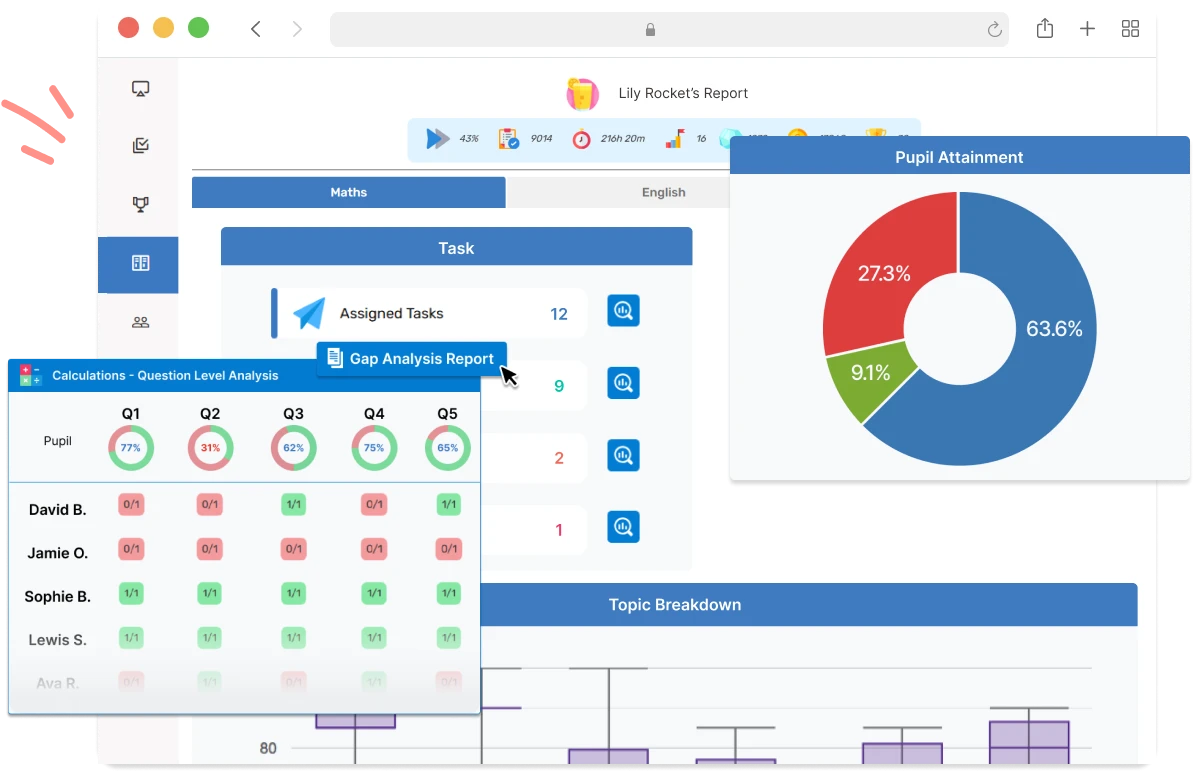
Task: Open browser tab overview grid icon
Action: (x=1130, y=29)
